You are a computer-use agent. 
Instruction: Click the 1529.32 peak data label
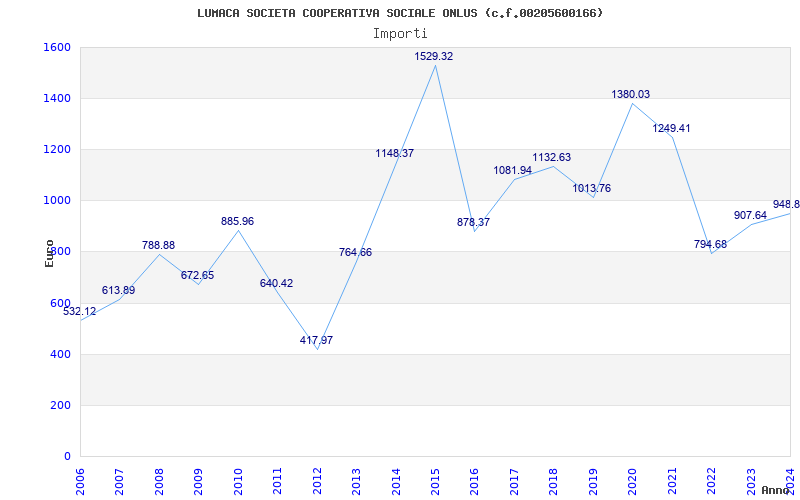[x=434, y=57]
